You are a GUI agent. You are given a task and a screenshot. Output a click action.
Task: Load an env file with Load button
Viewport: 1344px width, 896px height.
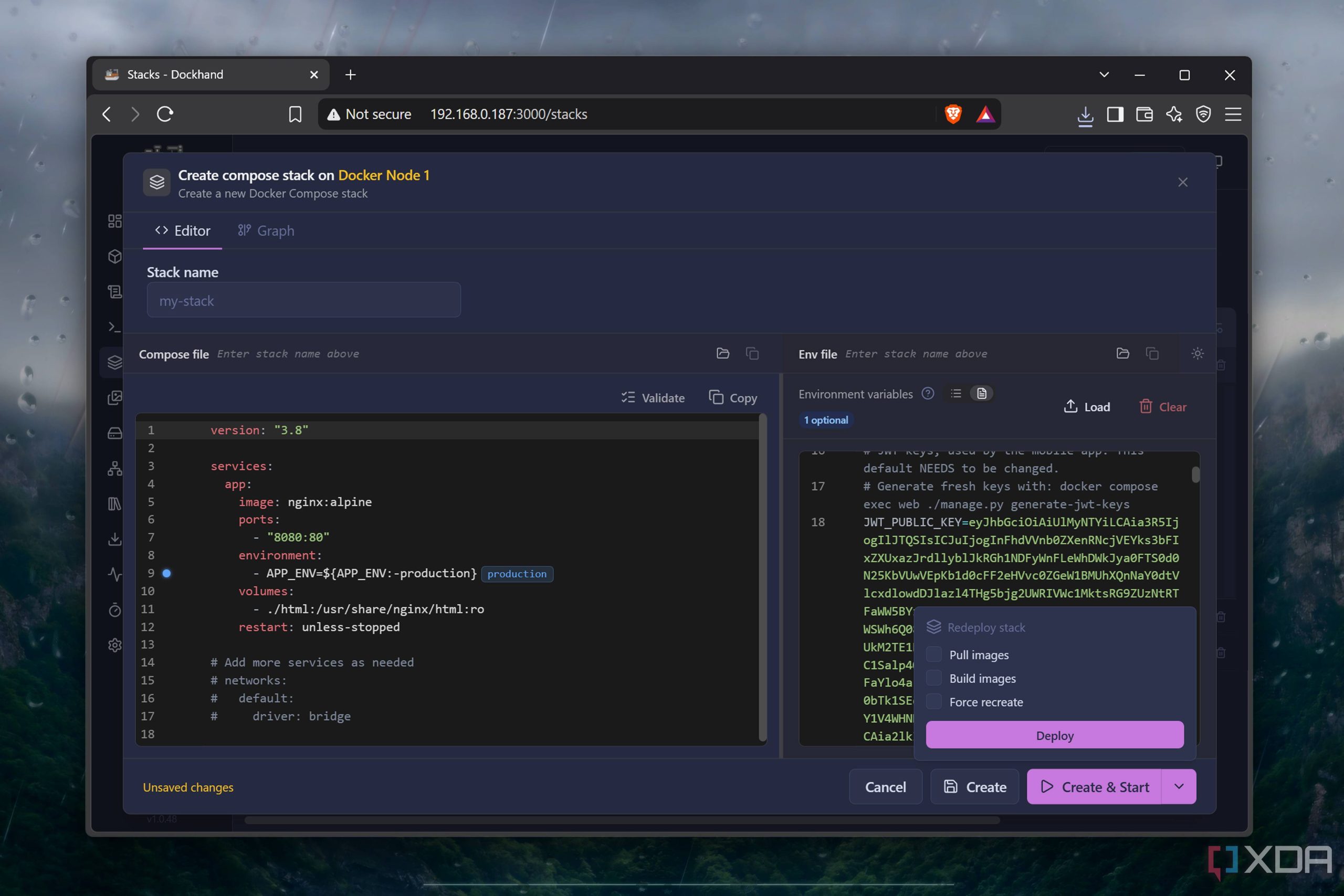point(1087,407)
